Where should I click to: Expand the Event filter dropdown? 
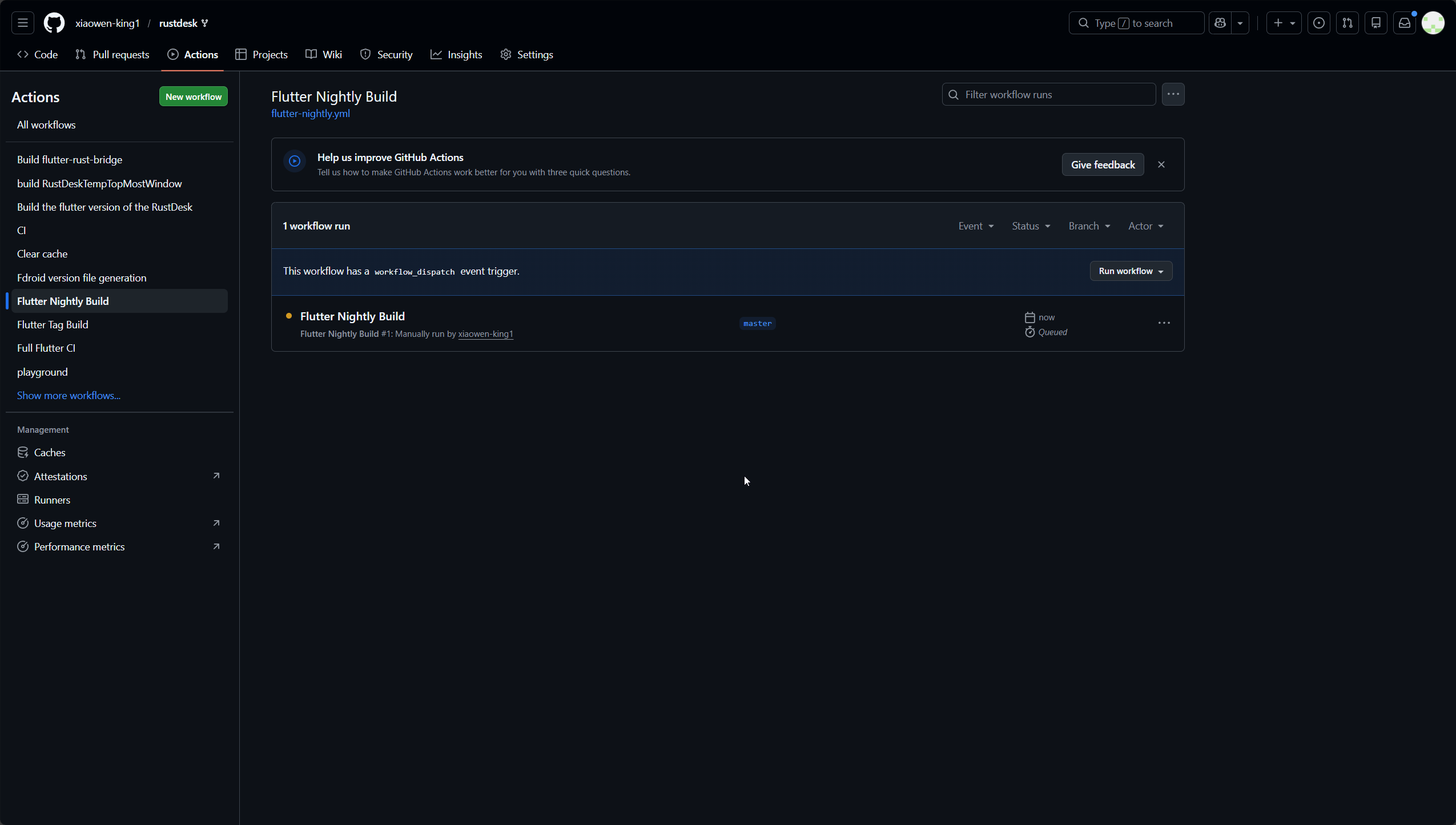click(976, 226)
